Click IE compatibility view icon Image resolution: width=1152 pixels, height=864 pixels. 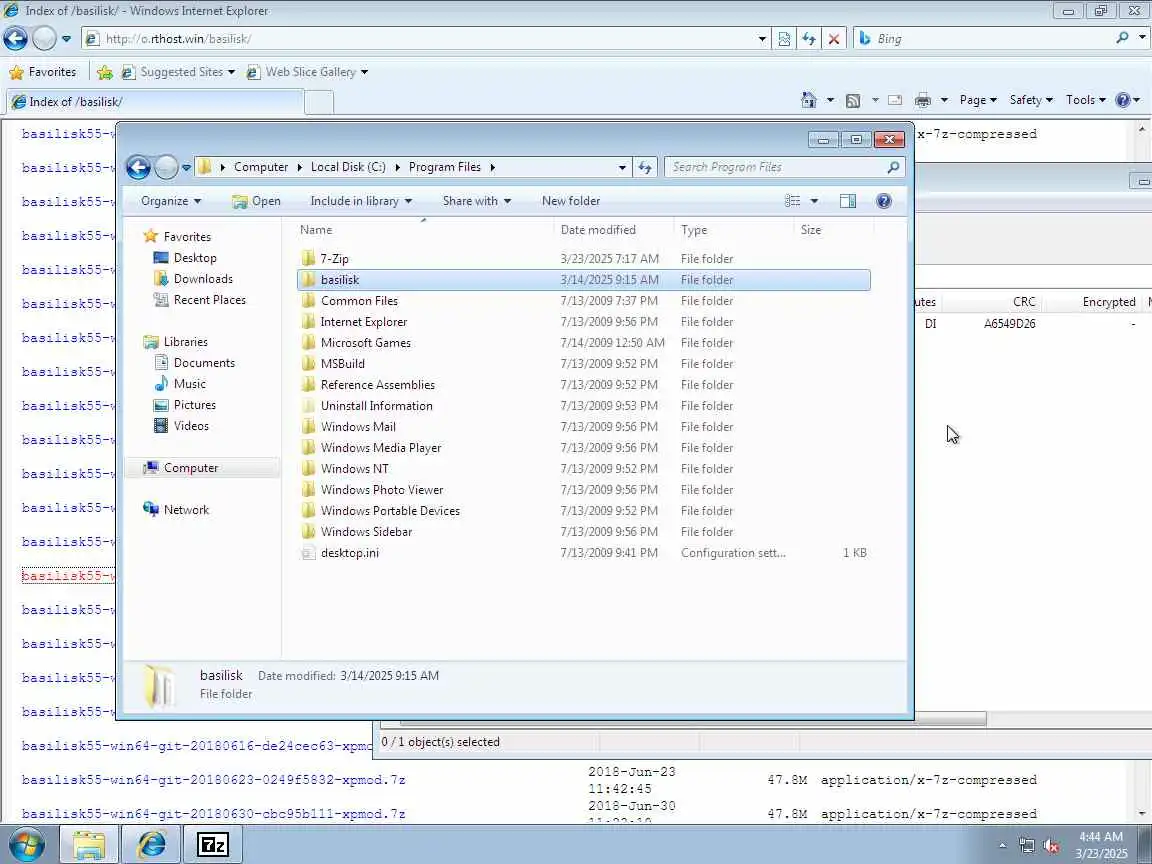pos(784,39)
